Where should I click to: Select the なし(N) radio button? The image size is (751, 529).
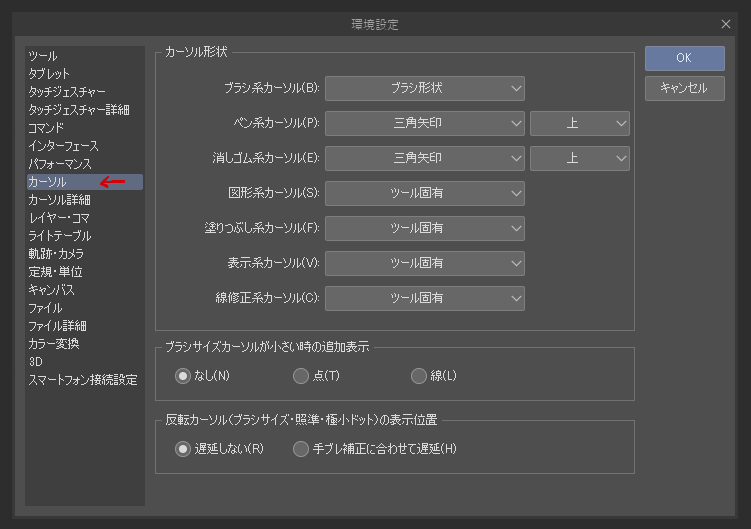pos(182,376)
